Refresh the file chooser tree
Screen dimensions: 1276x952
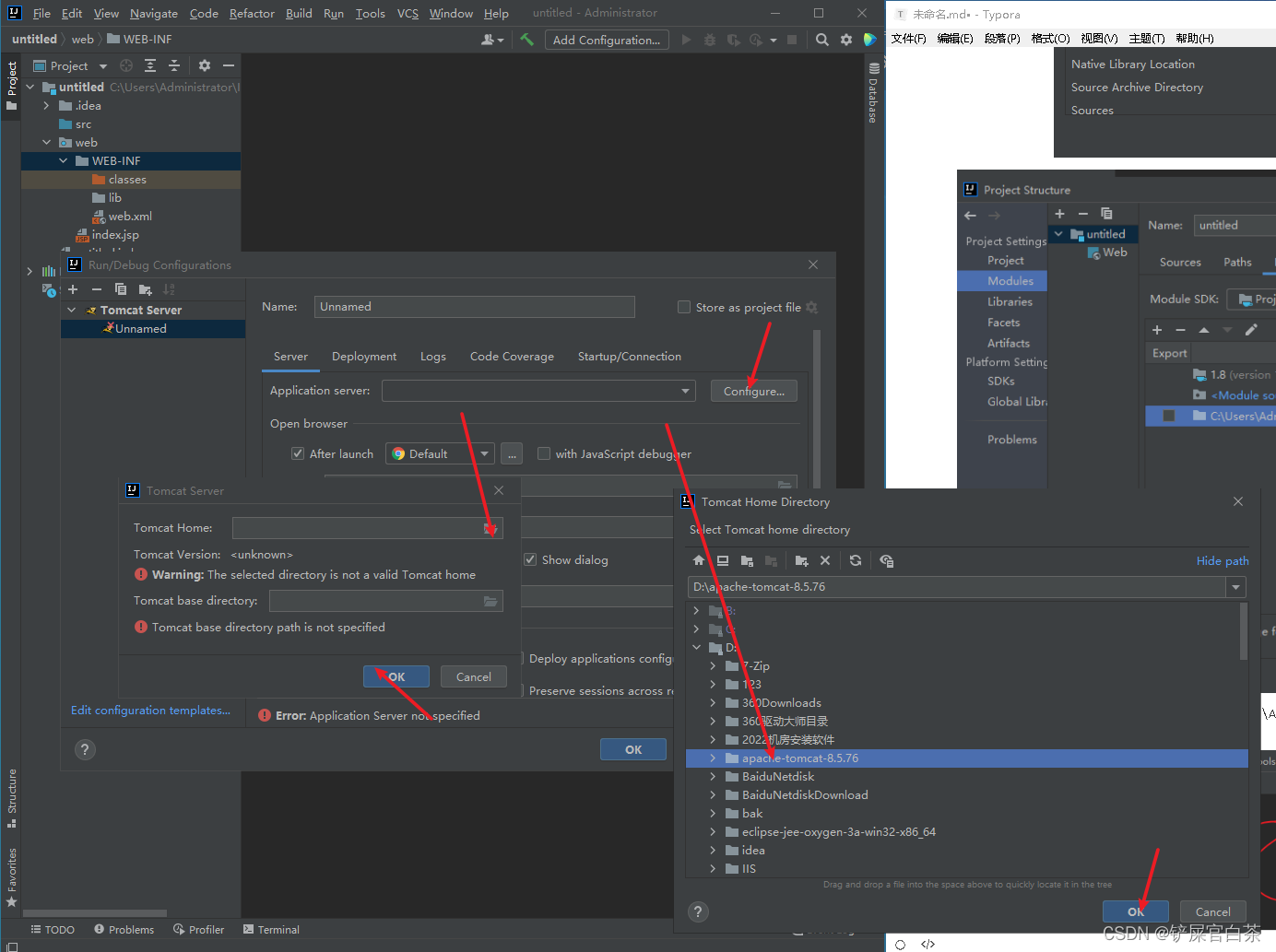pos(856,560)
